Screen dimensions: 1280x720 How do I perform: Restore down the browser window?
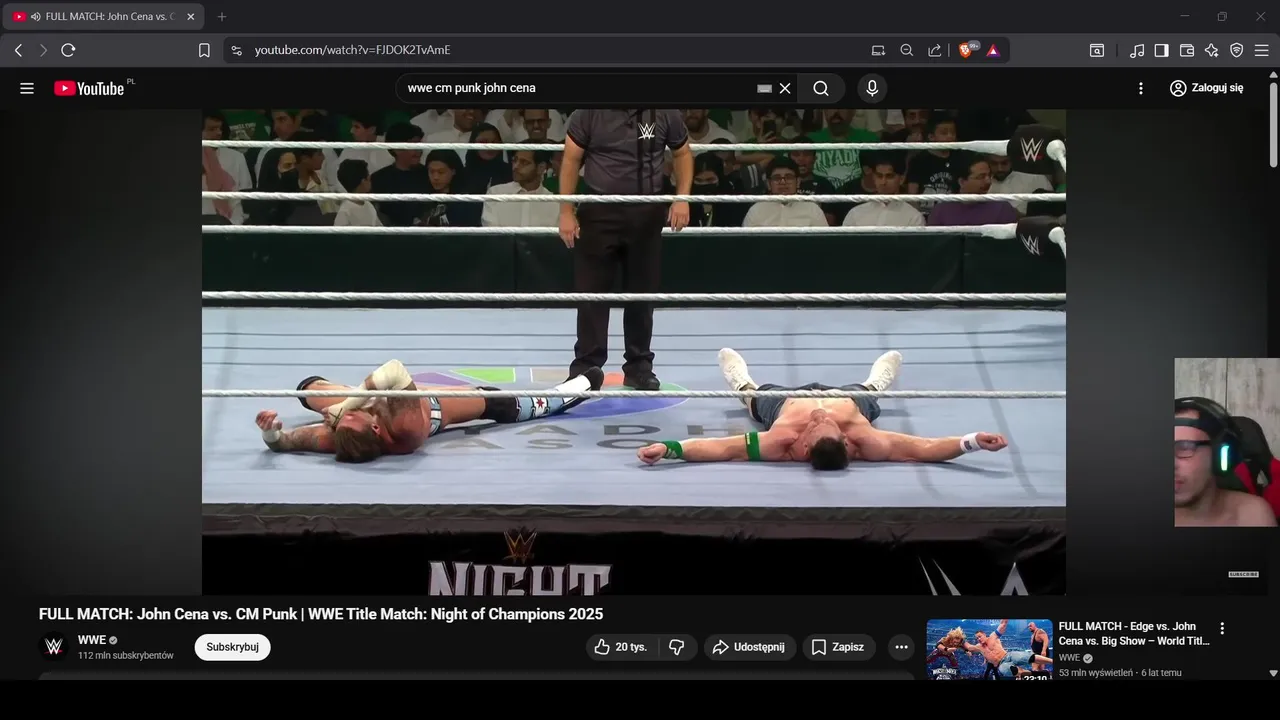click(1222, 17)
